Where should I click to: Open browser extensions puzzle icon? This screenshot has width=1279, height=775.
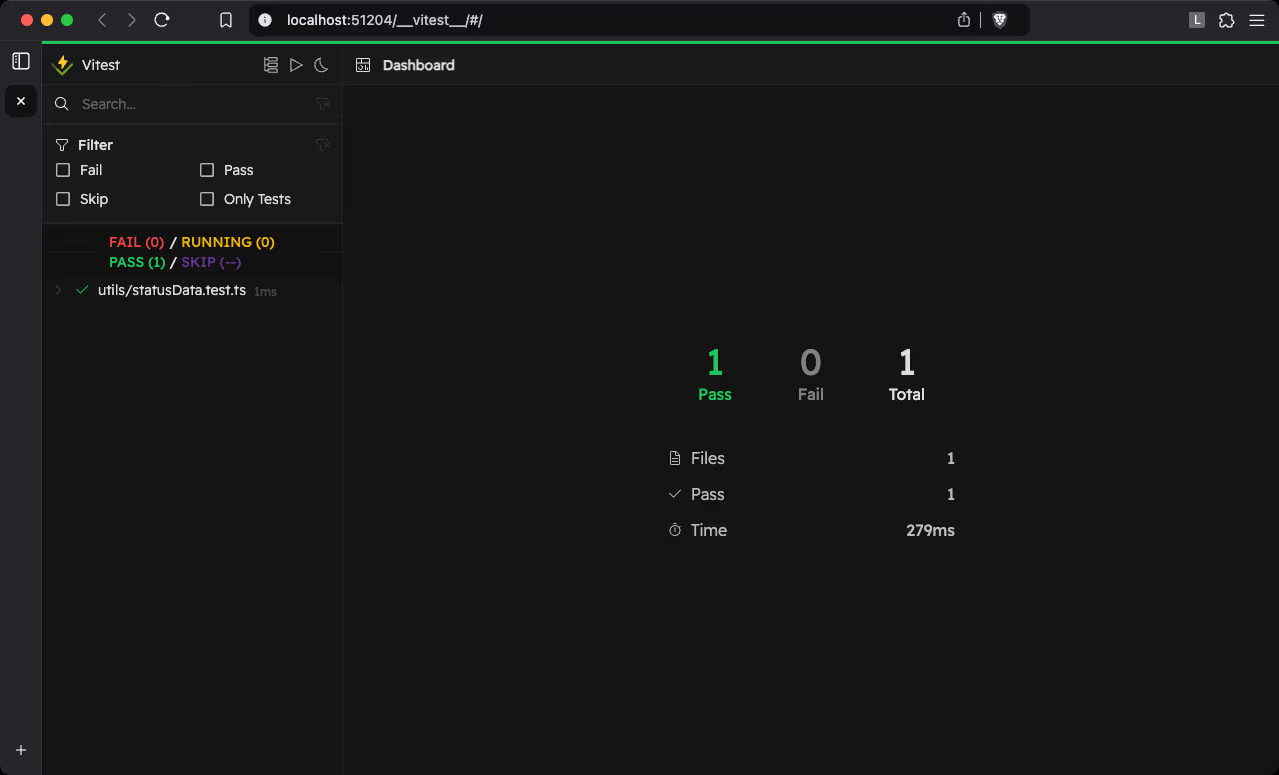click(x=1226, y=20)
